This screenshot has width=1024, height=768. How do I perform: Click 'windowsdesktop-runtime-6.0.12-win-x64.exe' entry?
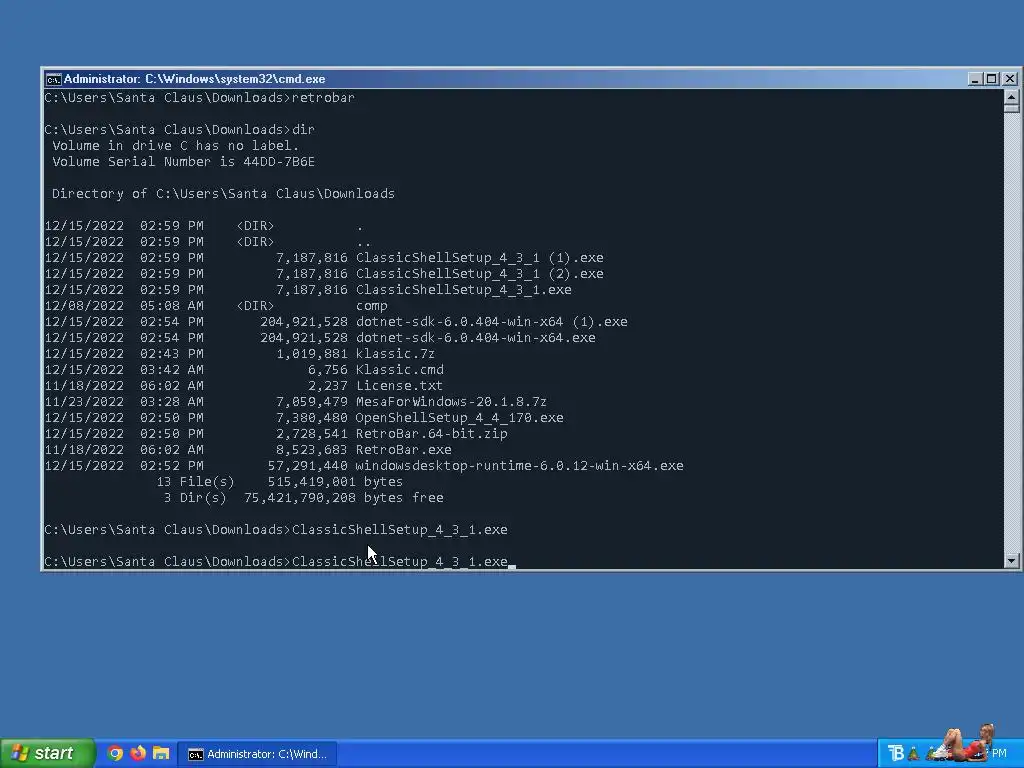[519, 466]
